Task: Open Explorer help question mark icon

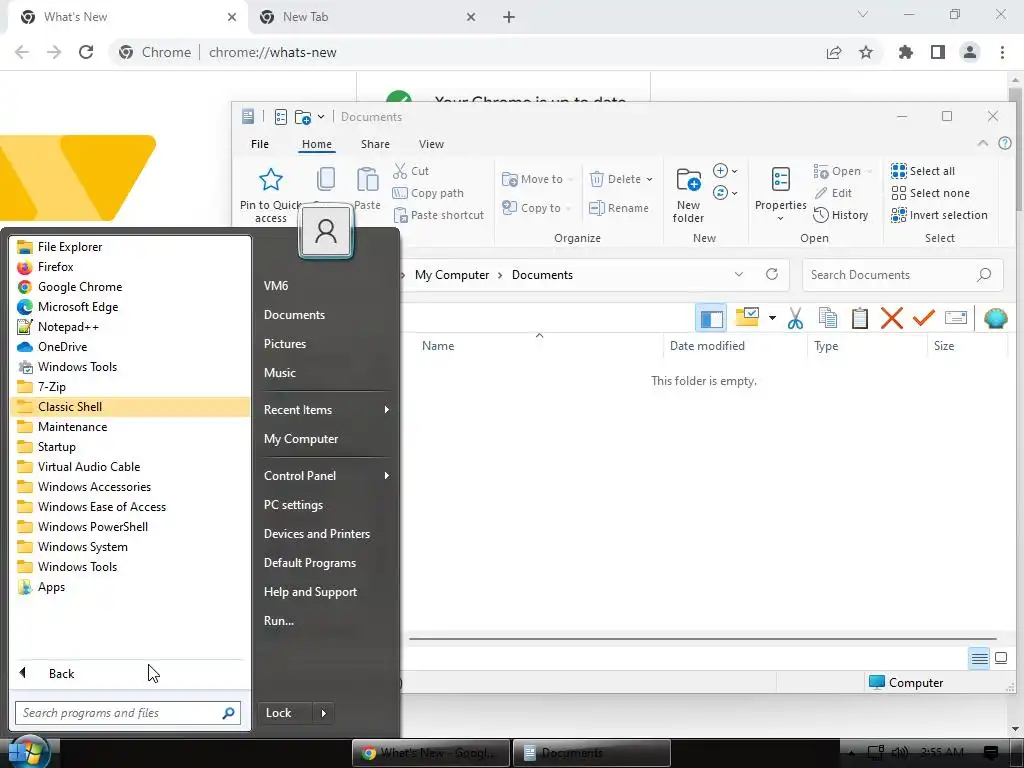Action: click(1005, 143)
